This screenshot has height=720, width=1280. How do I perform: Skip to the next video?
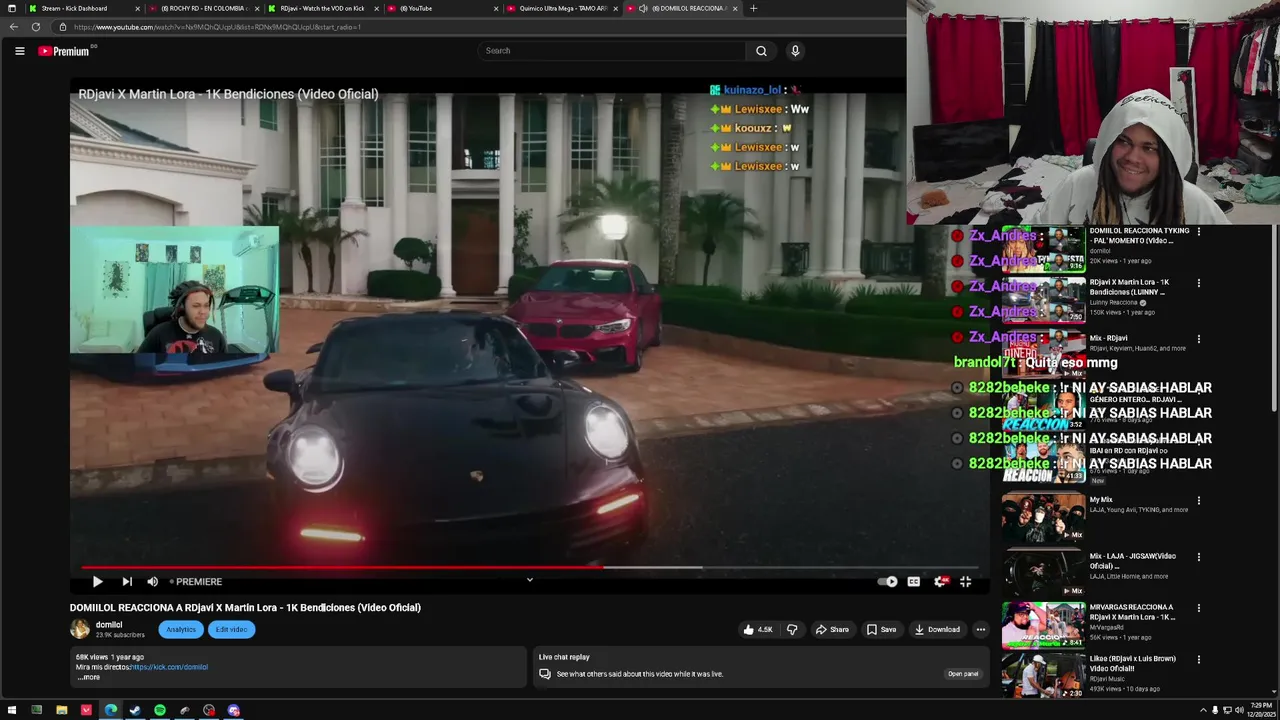point(127,581)
